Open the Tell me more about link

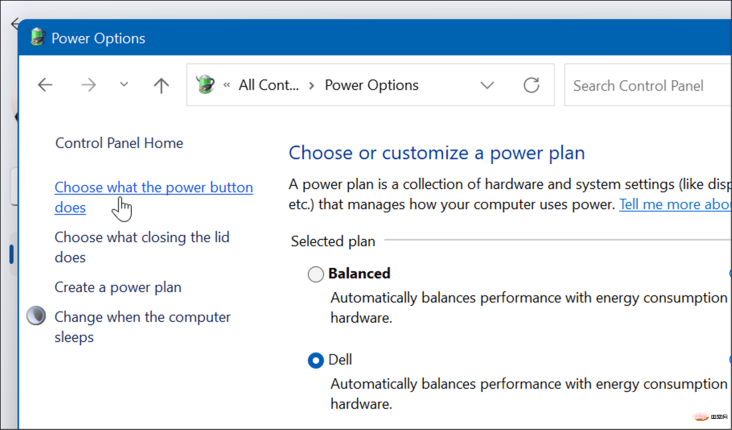675,204
